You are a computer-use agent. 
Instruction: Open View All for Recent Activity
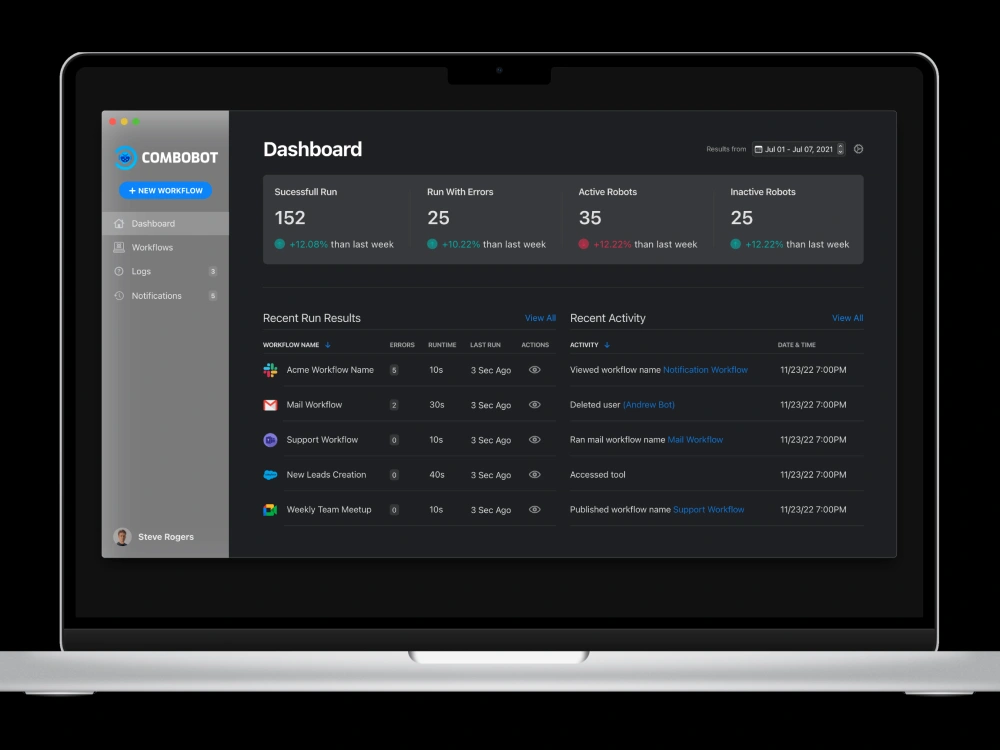847,318
